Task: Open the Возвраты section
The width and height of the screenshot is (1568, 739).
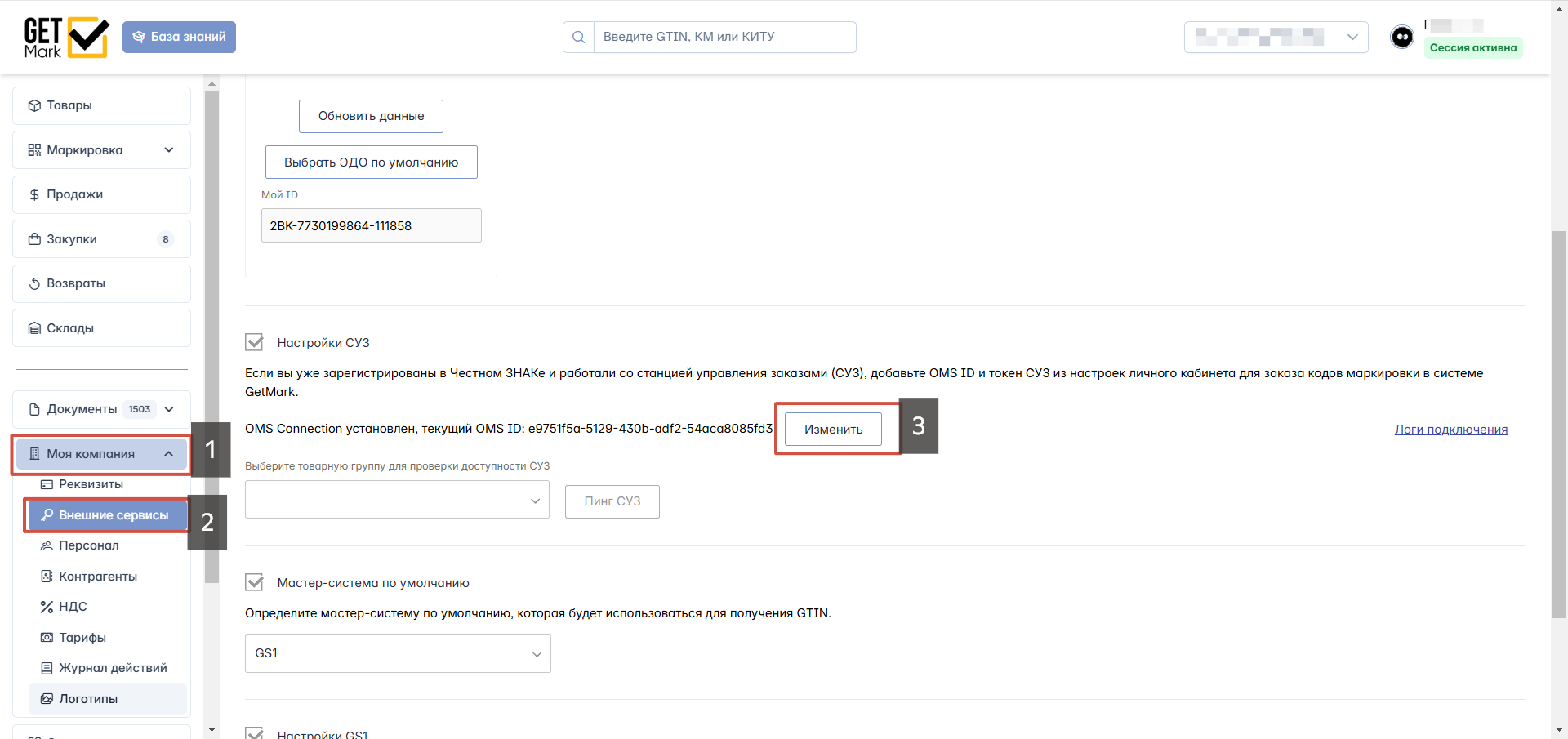Action: pyautogui.click(x=101, y=283)
